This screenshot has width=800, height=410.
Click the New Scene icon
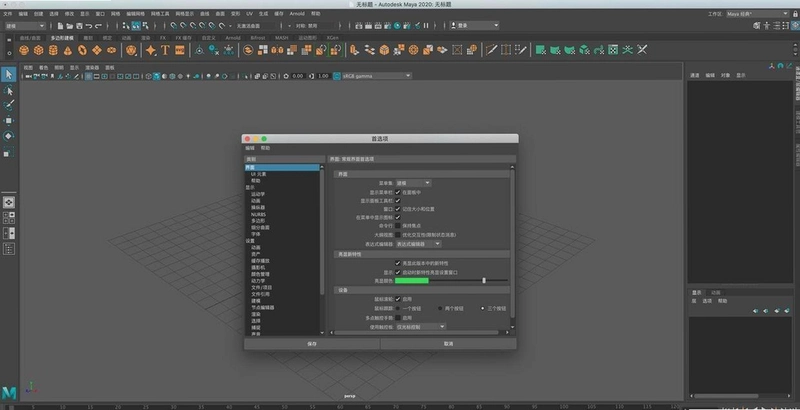tap(60, 25)
